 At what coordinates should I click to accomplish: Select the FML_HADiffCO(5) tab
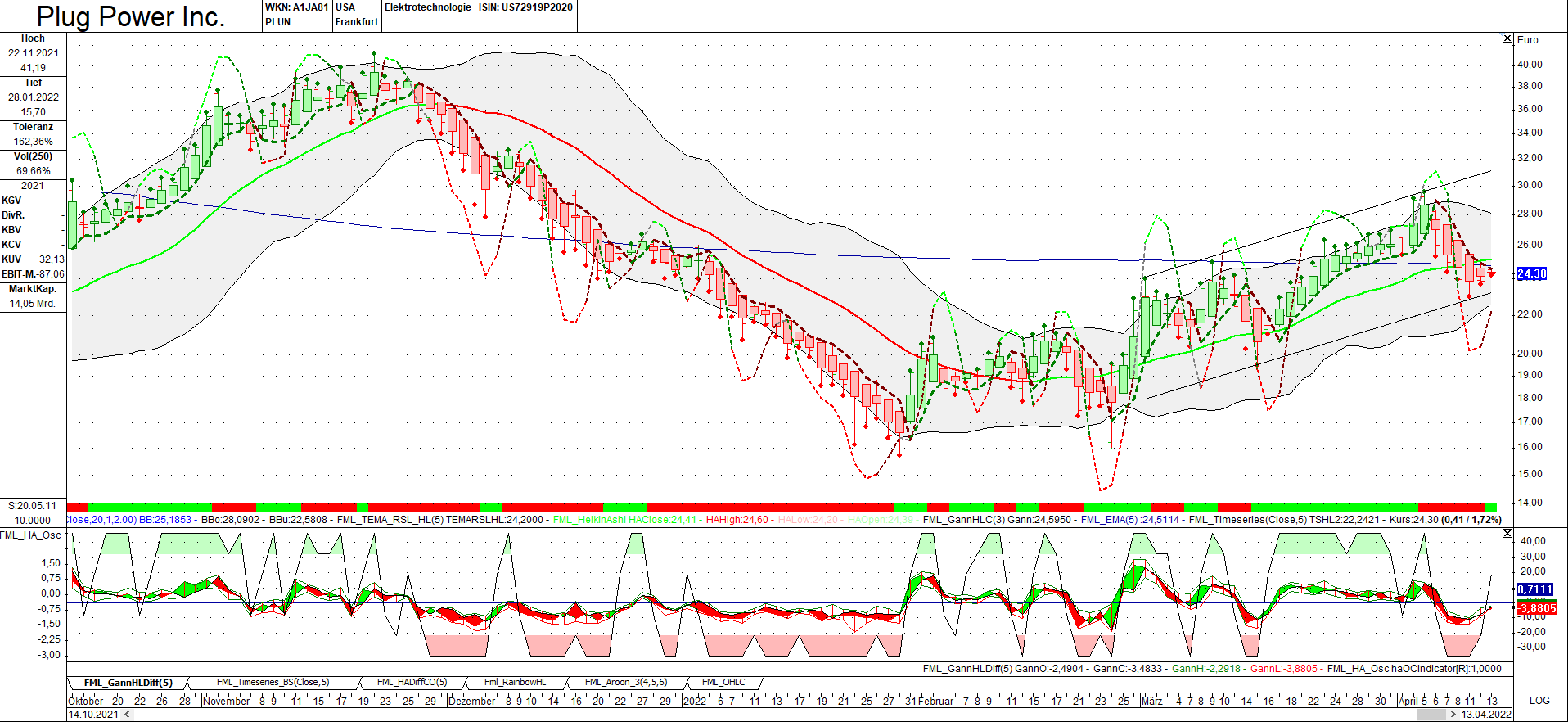412,682
